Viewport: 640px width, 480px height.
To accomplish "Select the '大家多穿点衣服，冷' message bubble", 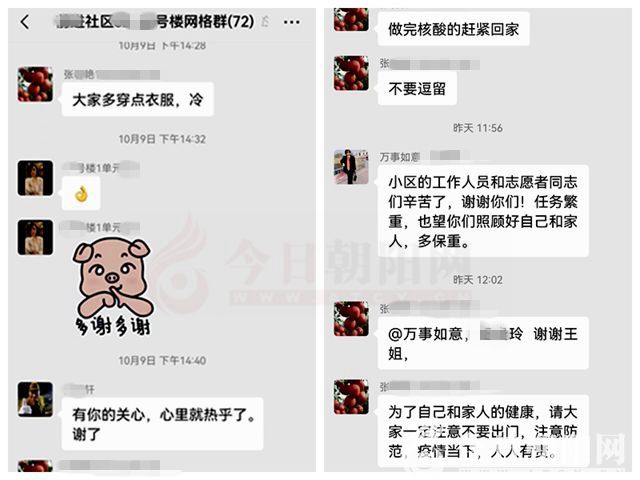I will (x=138, y=99).
